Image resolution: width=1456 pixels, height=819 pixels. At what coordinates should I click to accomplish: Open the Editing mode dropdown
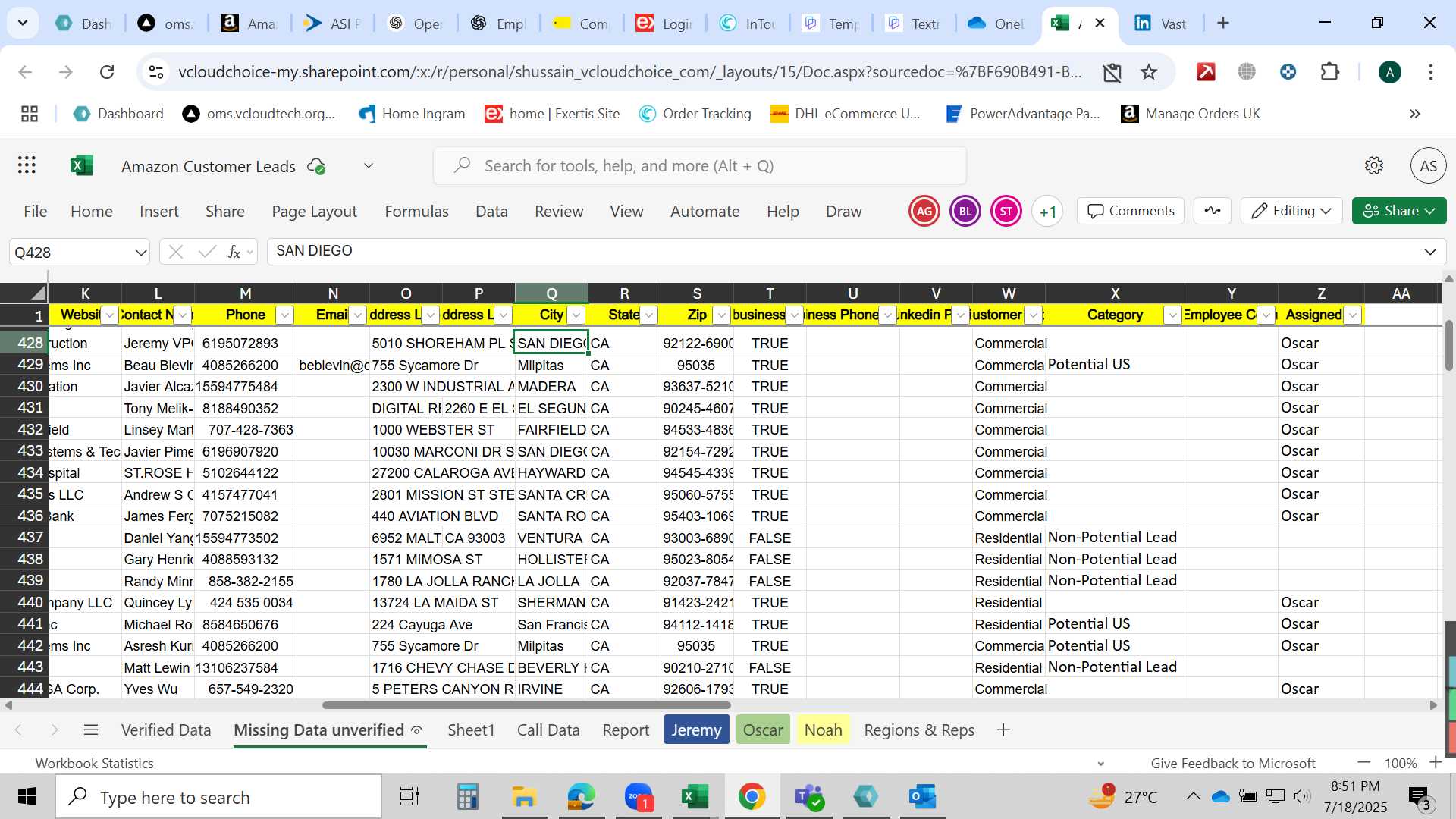pyautogui.click(x=1291, y=211)
